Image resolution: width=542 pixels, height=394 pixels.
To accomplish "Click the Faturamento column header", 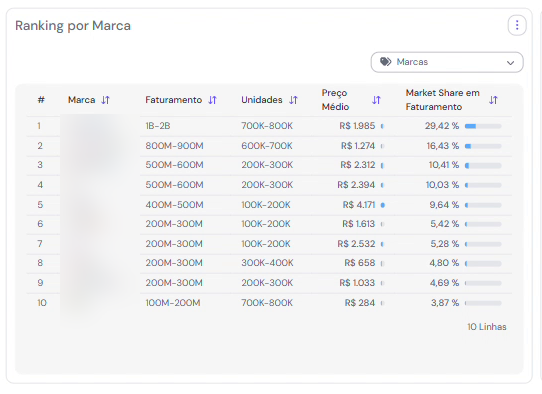I will [174, 100].
